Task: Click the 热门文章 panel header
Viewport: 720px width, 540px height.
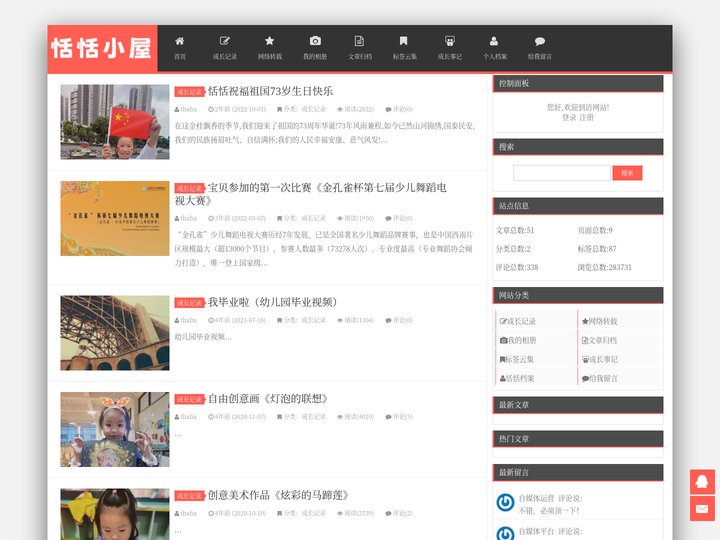Action: pyautogui.click(x=578, y=439)
